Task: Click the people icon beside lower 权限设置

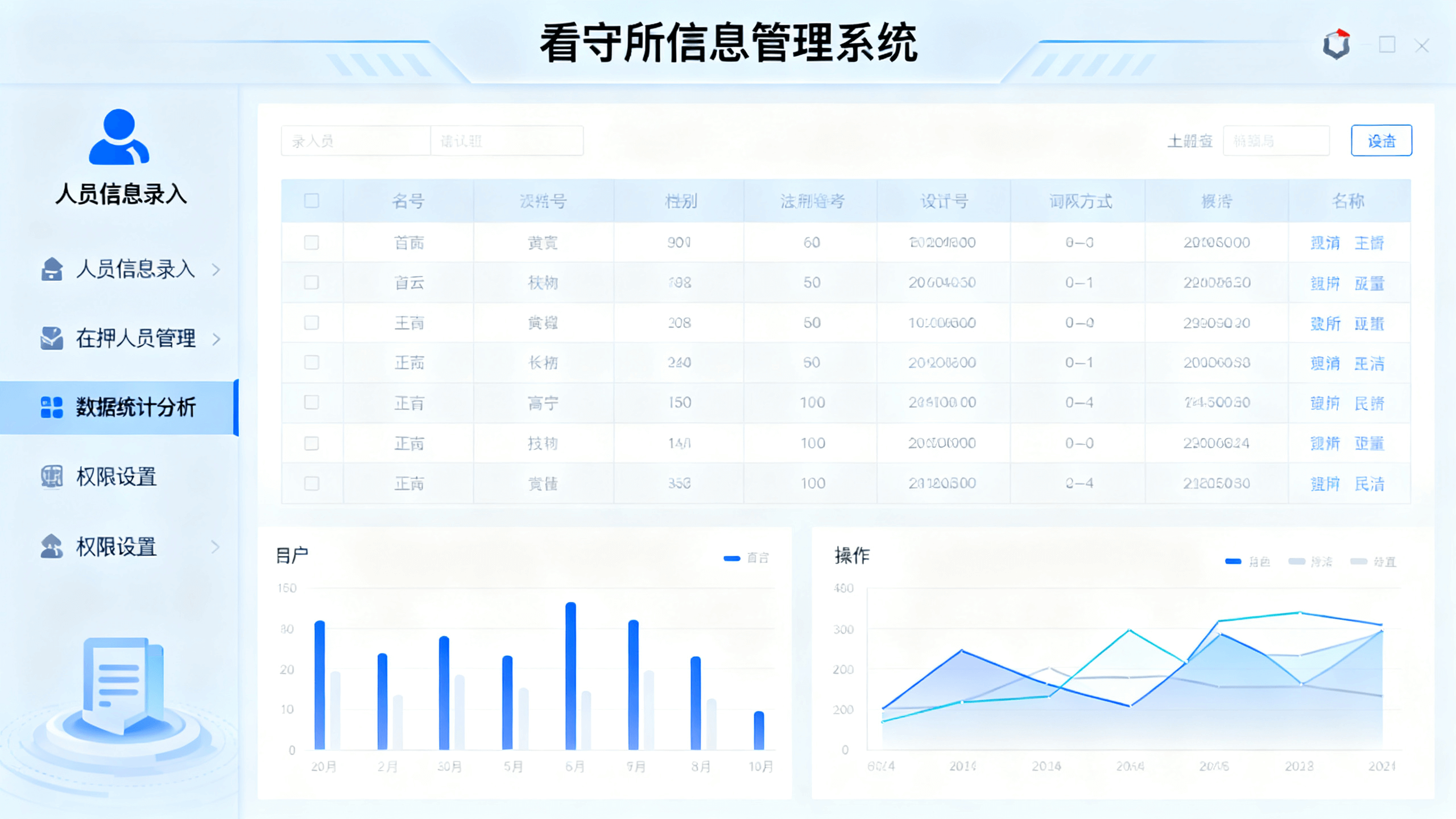Action: (51, 547)
